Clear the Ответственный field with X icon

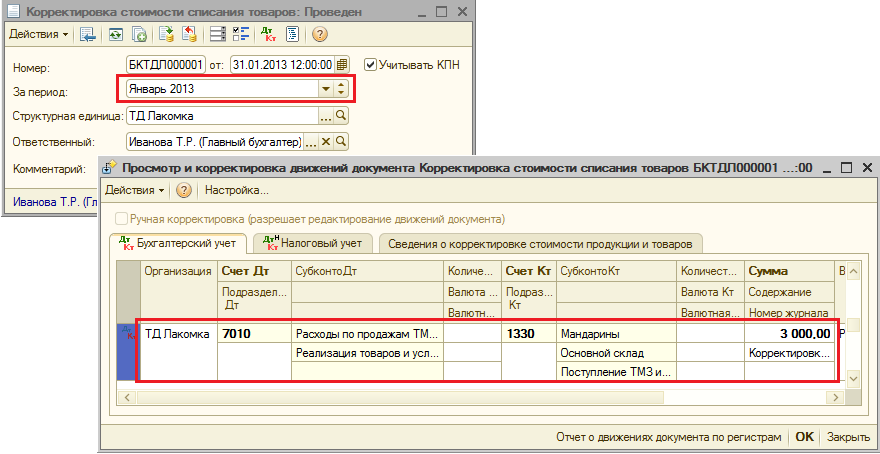(x=326, y=142)
